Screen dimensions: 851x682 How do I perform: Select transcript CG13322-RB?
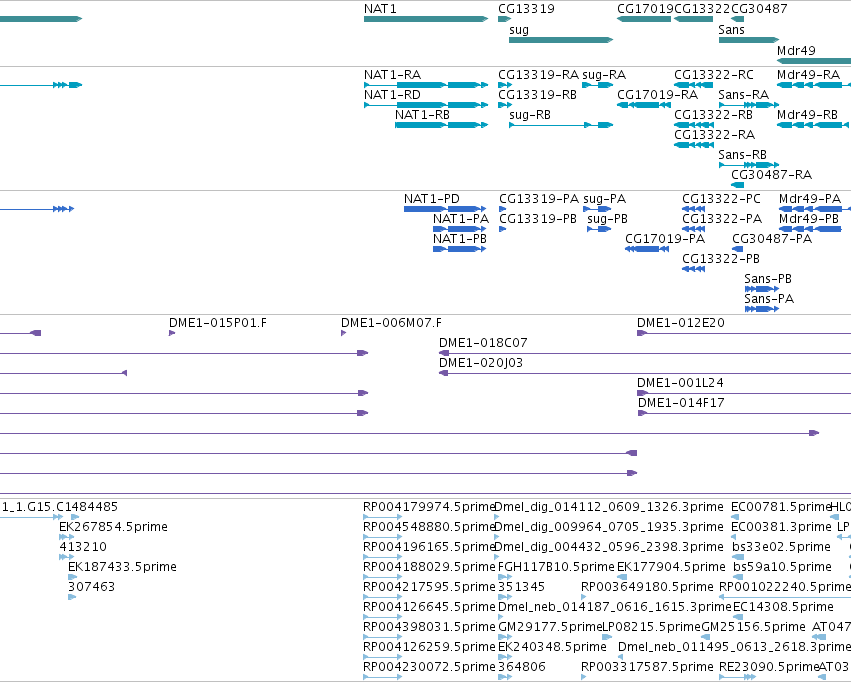tap(694, 125)
